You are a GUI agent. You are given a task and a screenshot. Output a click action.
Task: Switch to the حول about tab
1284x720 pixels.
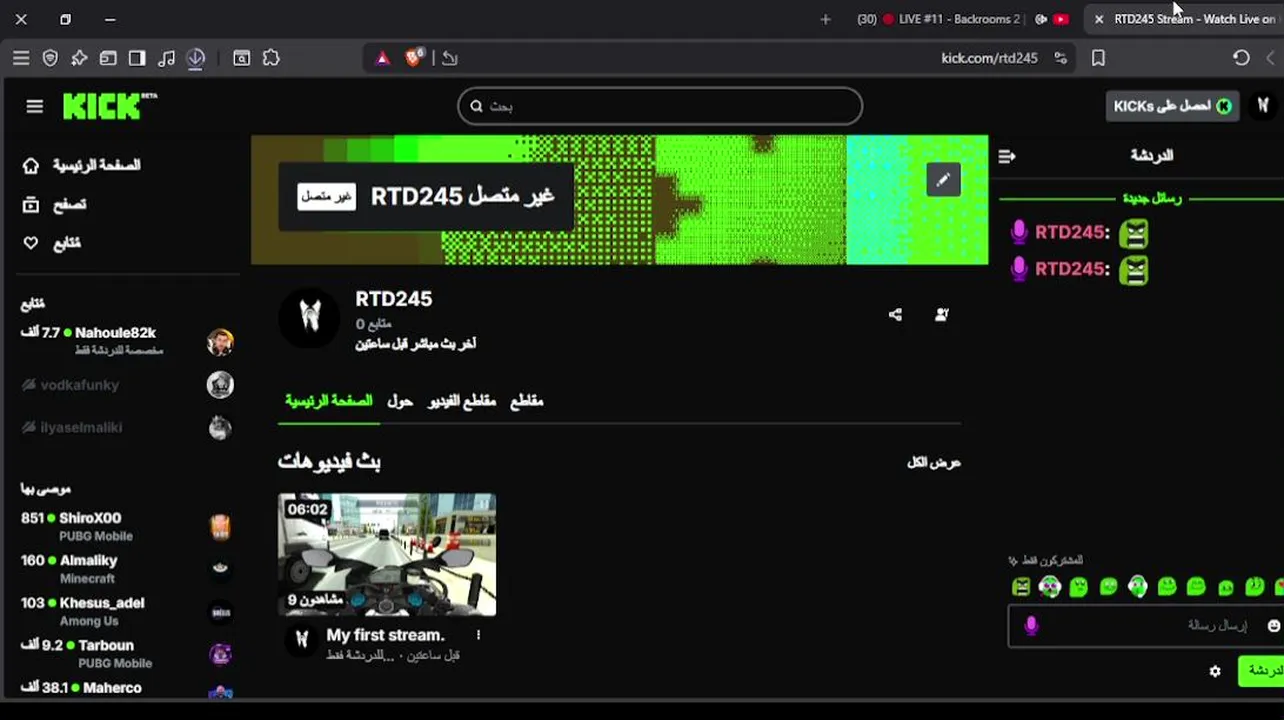click(400, 401)
